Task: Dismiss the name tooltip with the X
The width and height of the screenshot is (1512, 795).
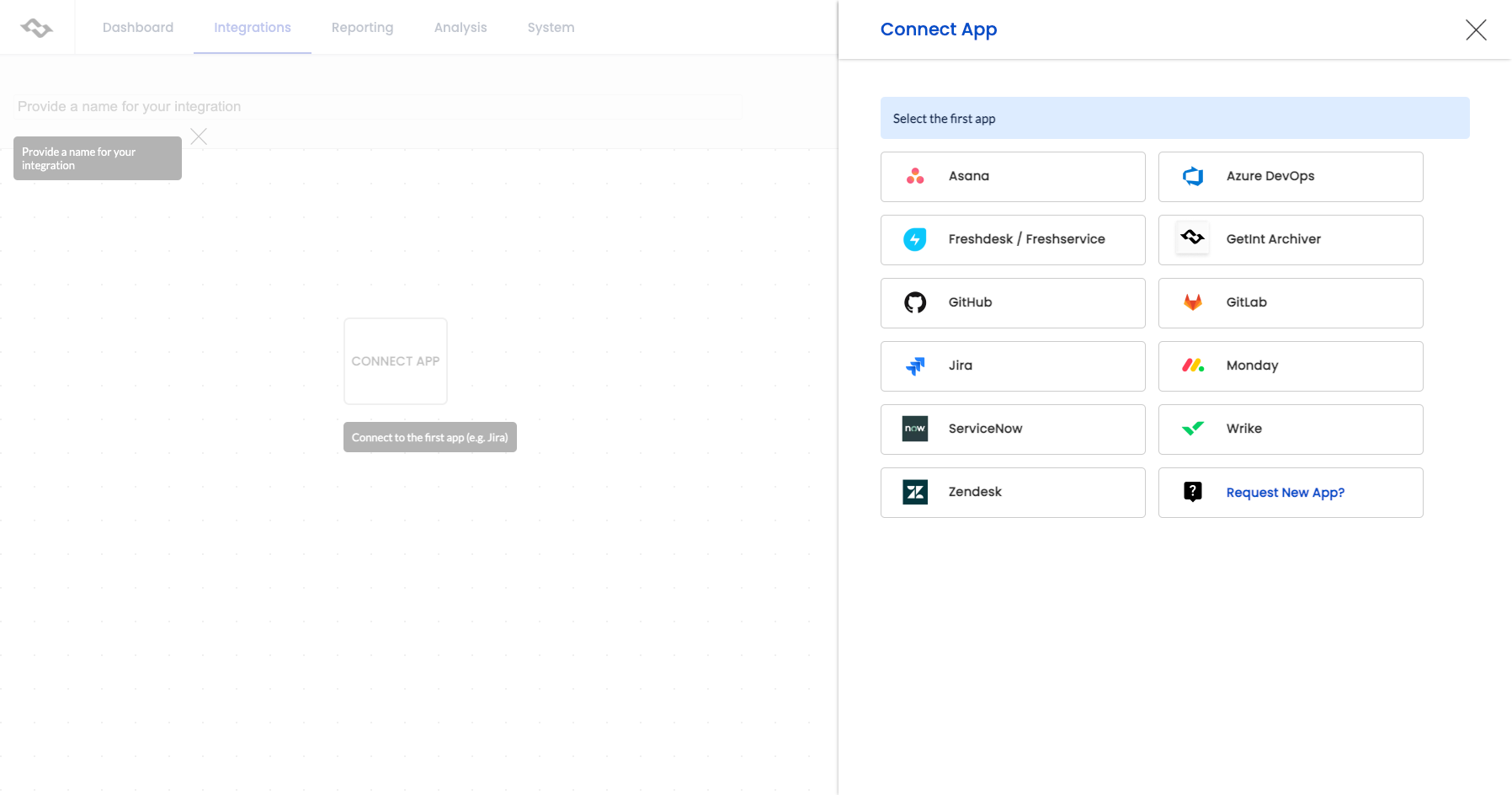Action: pos(199,136)
